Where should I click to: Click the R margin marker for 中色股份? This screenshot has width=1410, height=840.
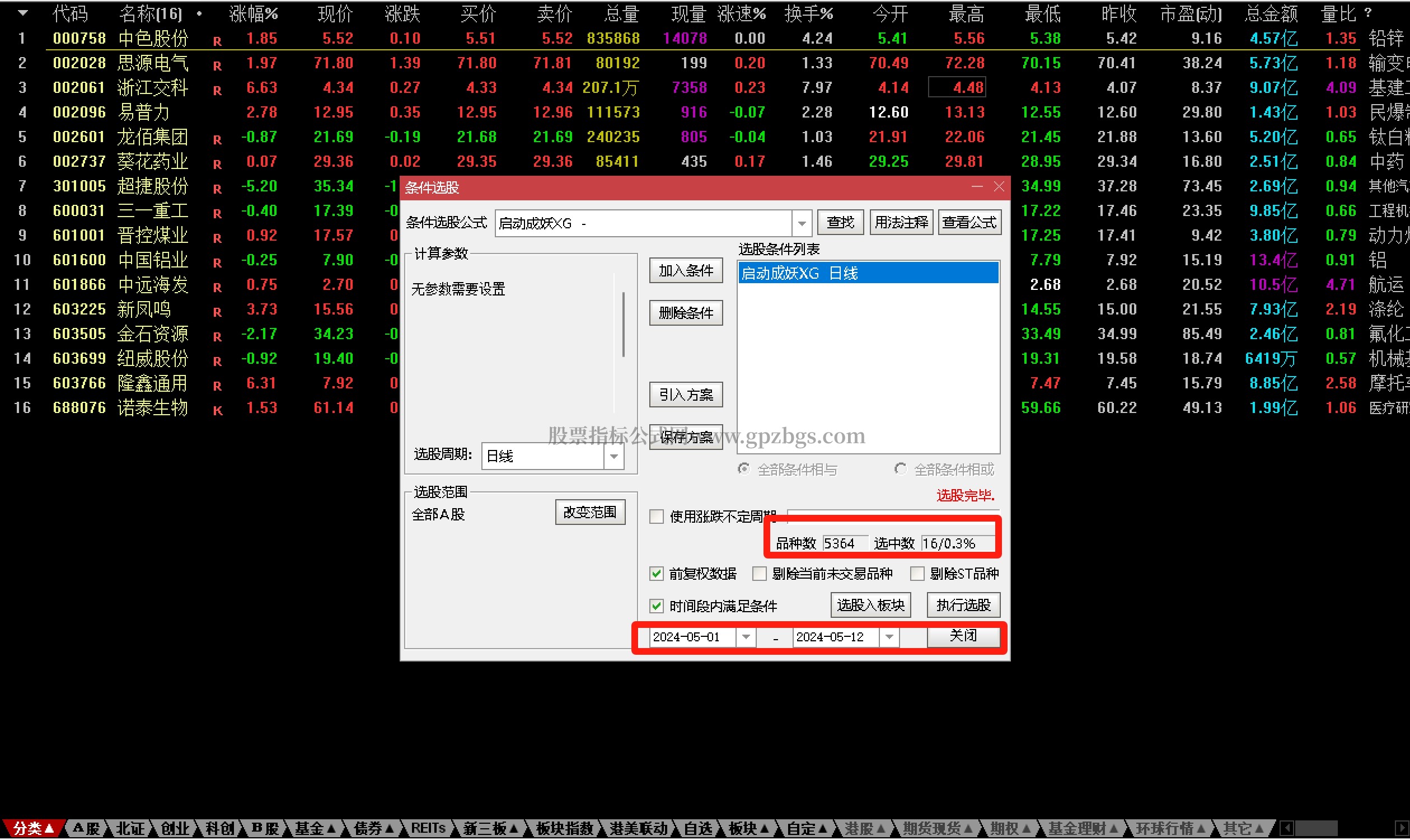[217, 41]
